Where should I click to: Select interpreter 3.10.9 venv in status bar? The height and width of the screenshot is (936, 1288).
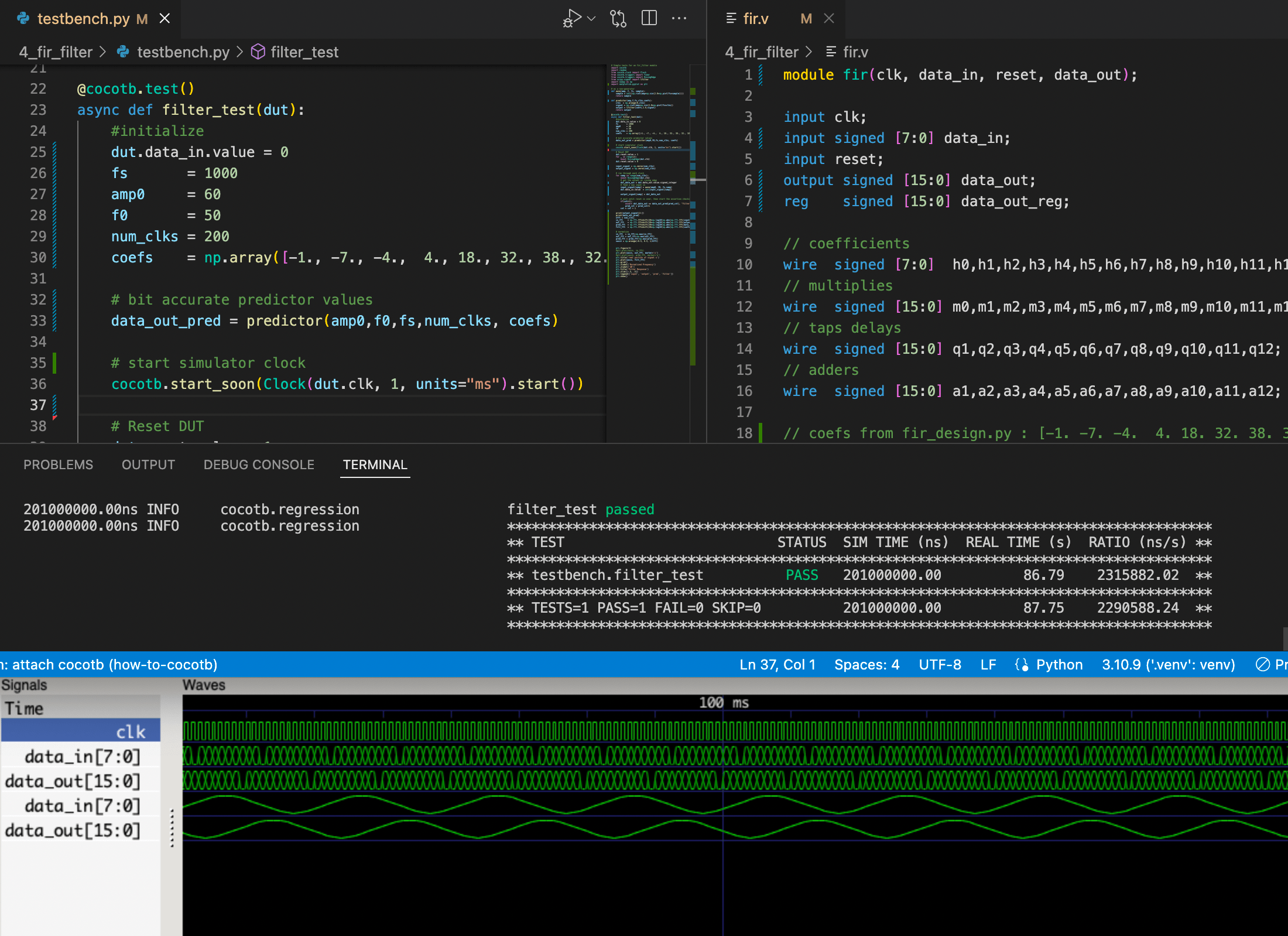point(1168,665)
